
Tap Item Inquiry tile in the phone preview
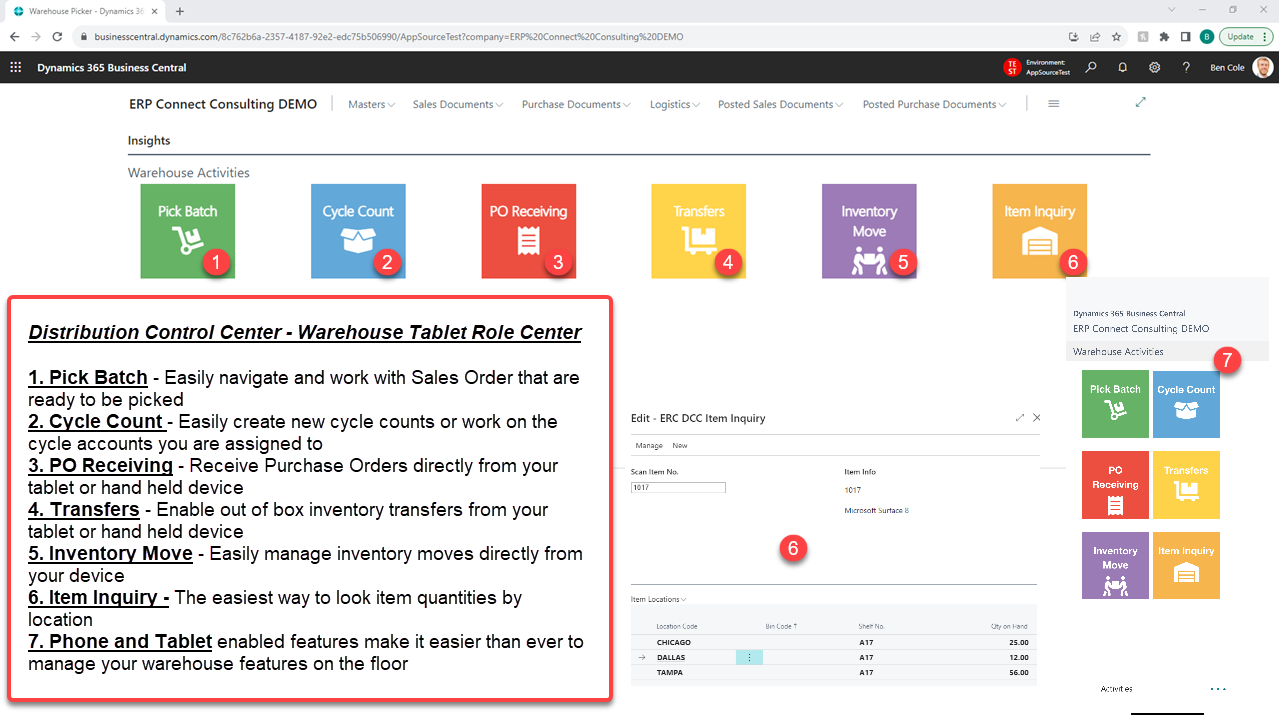point(1186,566)
